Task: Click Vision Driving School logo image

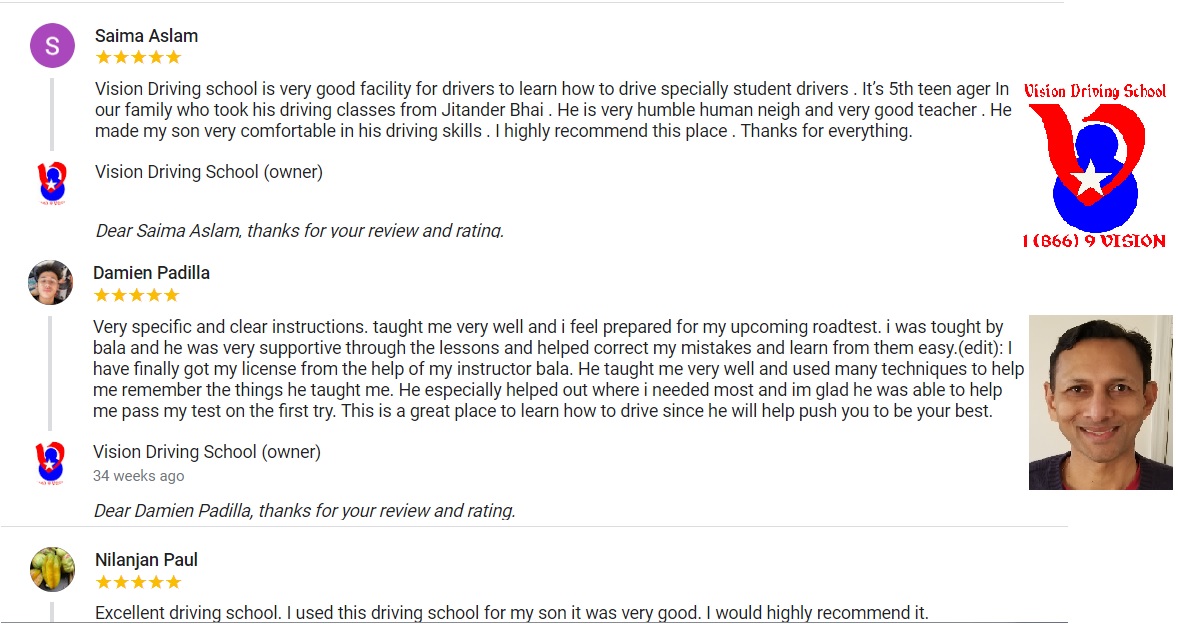Action: coord(1094,167)
